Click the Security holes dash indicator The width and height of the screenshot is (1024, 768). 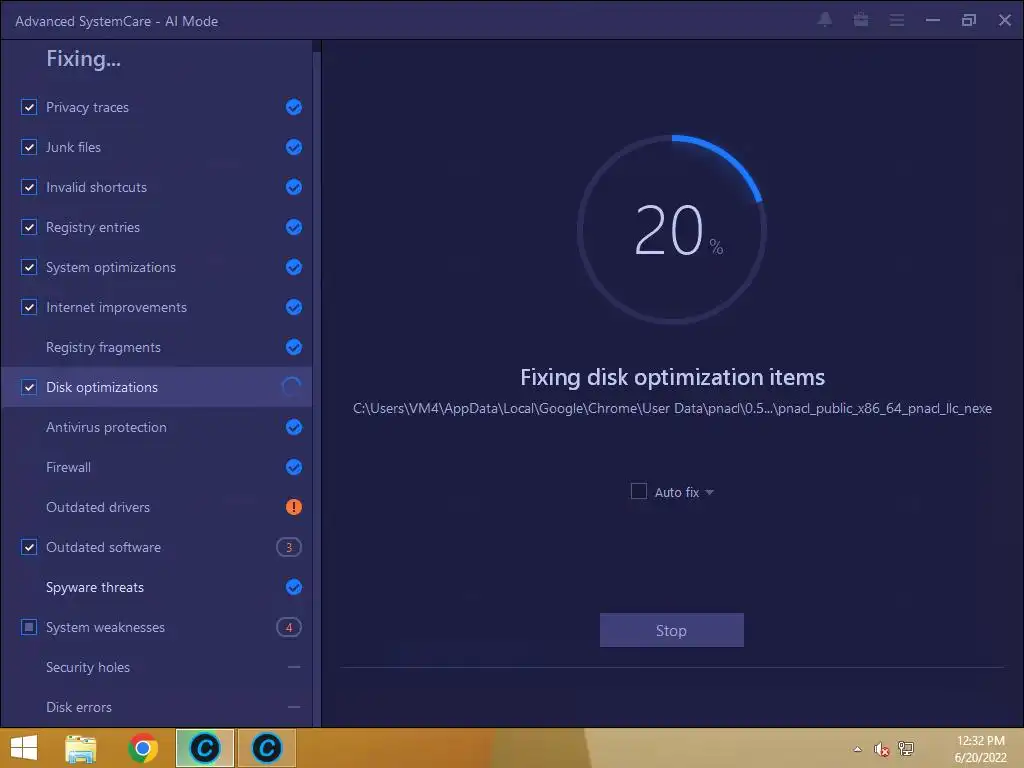pos(294,667)
